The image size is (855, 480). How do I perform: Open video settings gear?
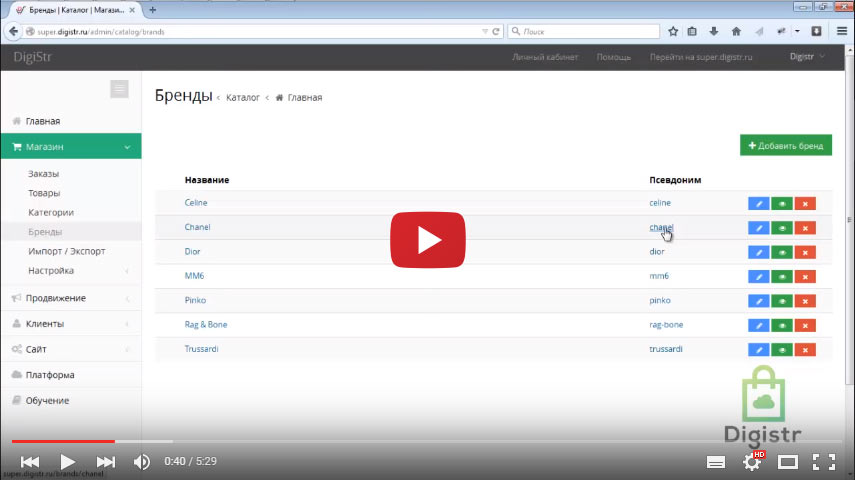click(752, 463)
